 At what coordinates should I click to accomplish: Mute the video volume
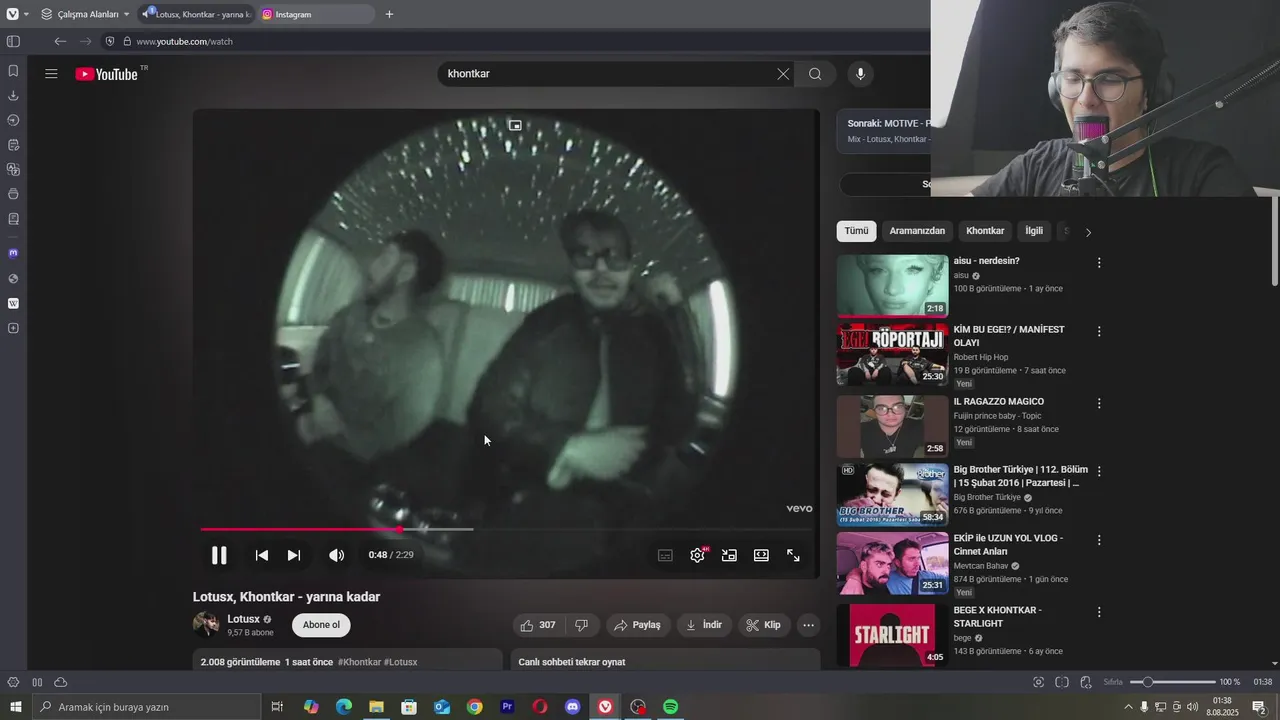click(x=337, y=555)
